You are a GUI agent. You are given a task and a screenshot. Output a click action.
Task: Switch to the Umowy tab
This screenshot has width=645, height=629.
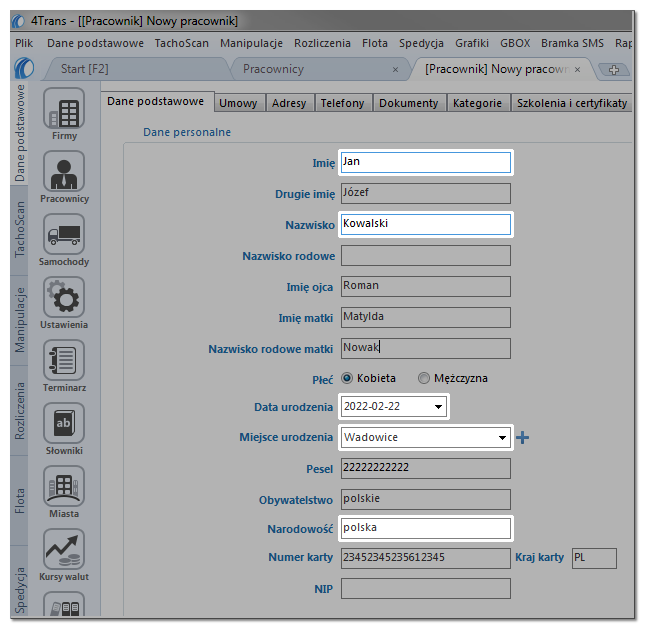point(238,103)
